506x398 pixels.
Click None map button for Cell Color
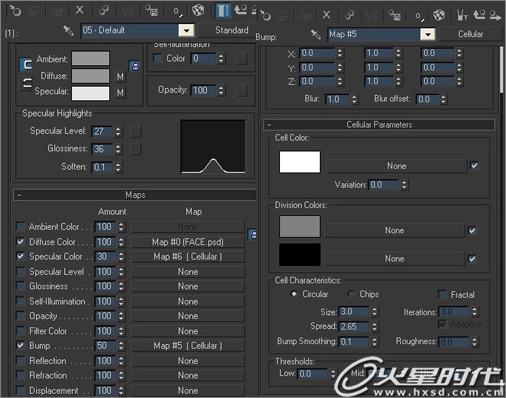click(397, 166)
